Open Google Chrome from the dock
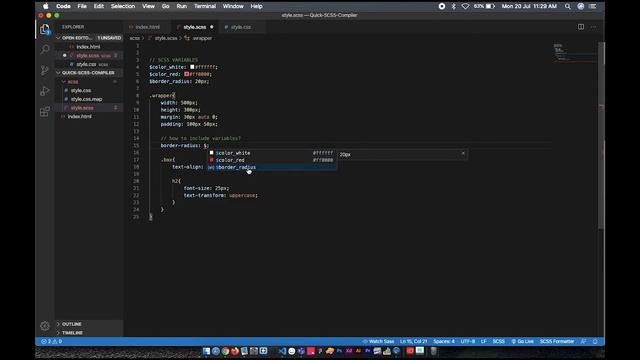Screen dimensions: 640x360 click(225, 351)
